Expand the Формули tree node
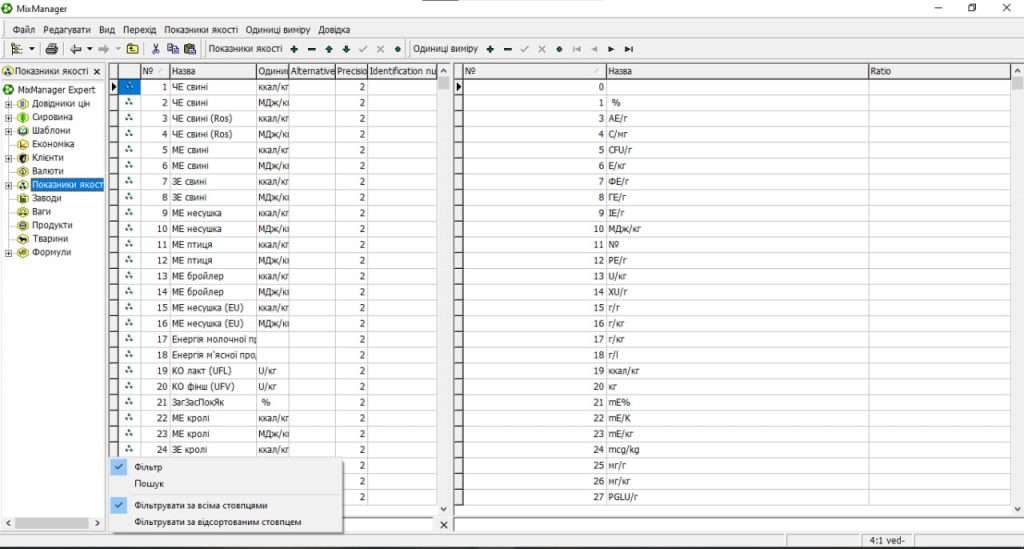This screenshot has width=1024, height=549. tap(8, 253)
